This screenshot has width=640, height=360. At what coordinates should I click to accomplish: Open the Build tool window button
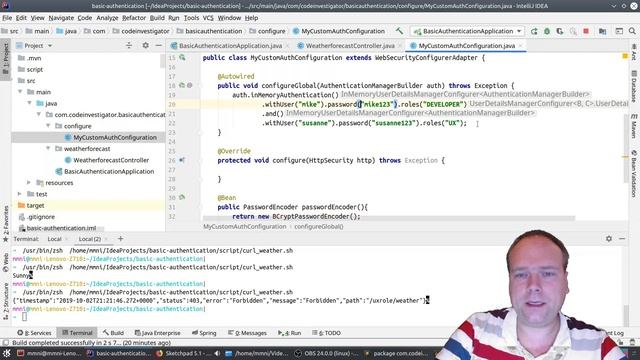(x=113, y=333)
